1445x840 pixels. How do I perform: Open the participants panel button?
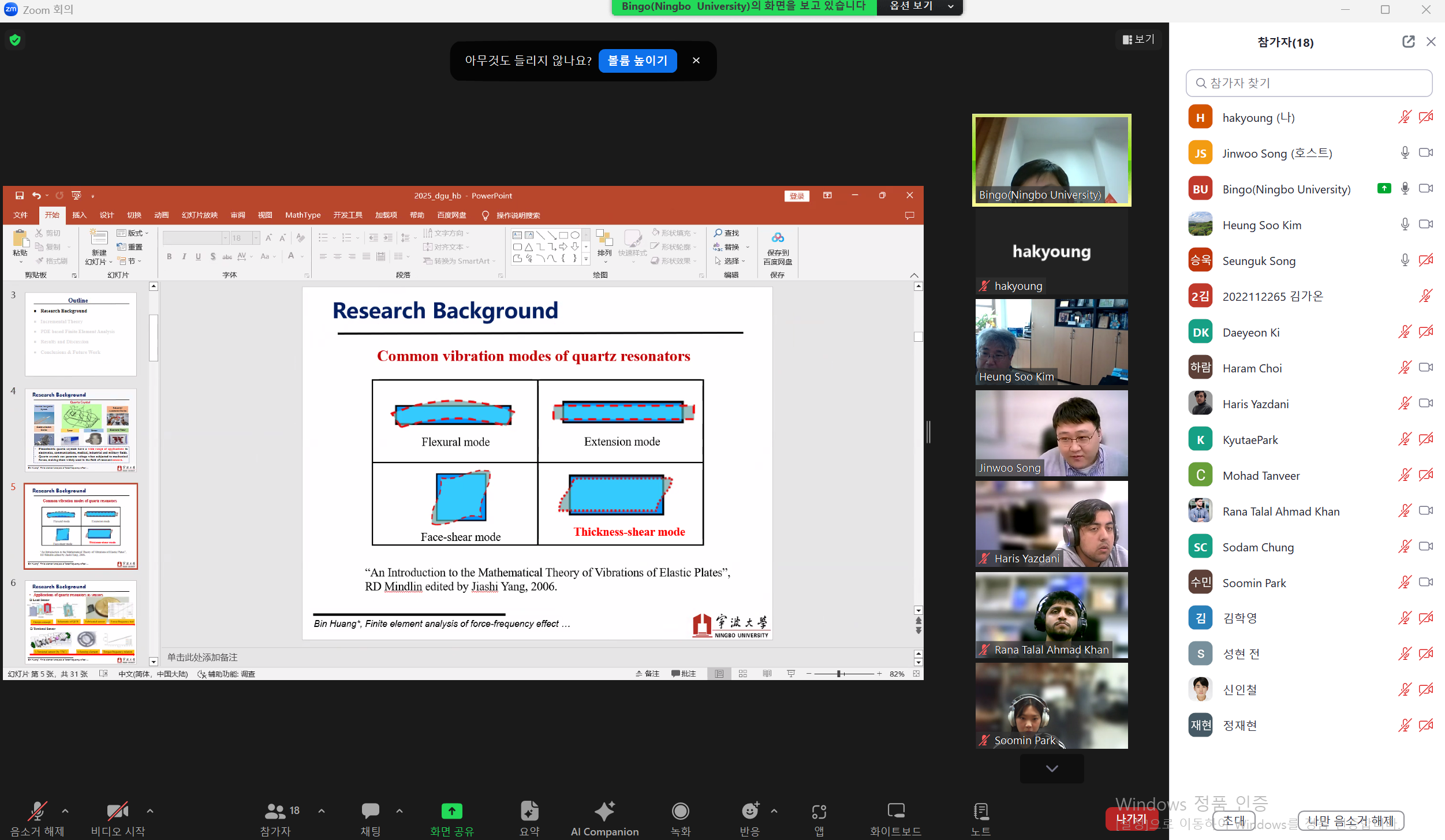pyautogui.click(x=281, y=818)
